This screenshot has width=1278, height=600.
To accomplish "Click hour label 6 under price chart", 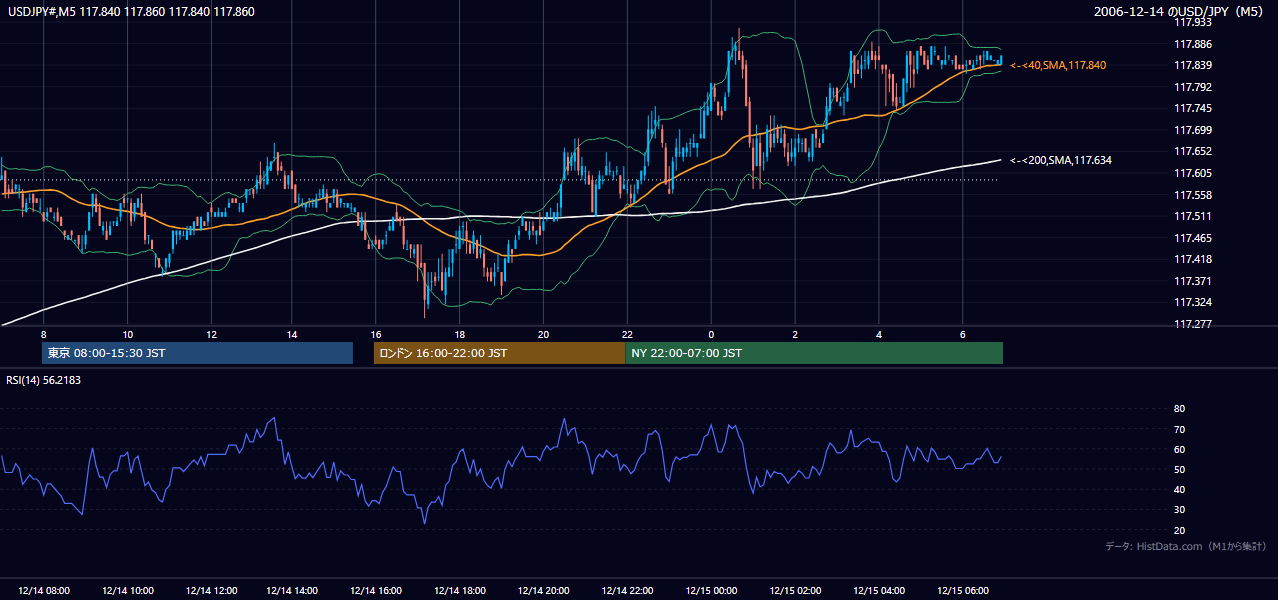I will tap(962, 334).
